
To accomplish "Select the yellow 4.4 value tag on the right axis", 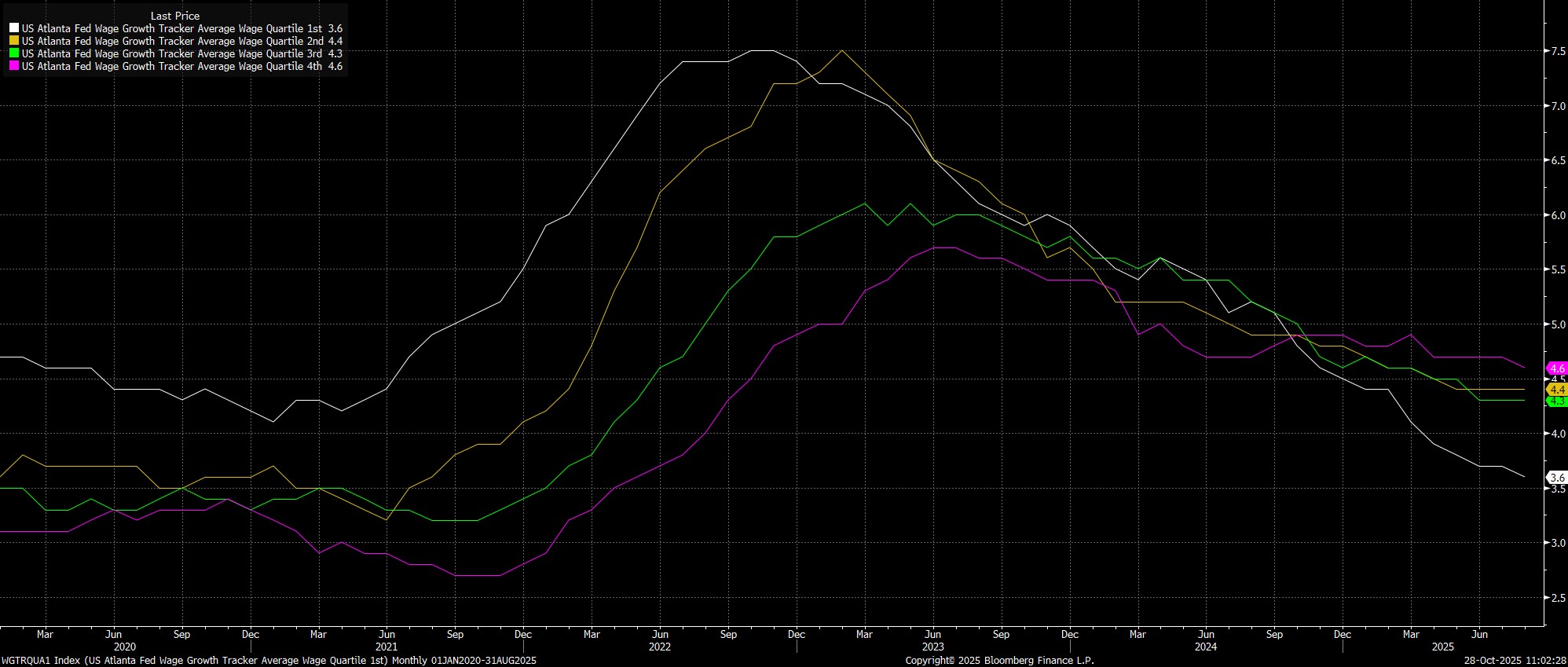I will [1556, 390].
